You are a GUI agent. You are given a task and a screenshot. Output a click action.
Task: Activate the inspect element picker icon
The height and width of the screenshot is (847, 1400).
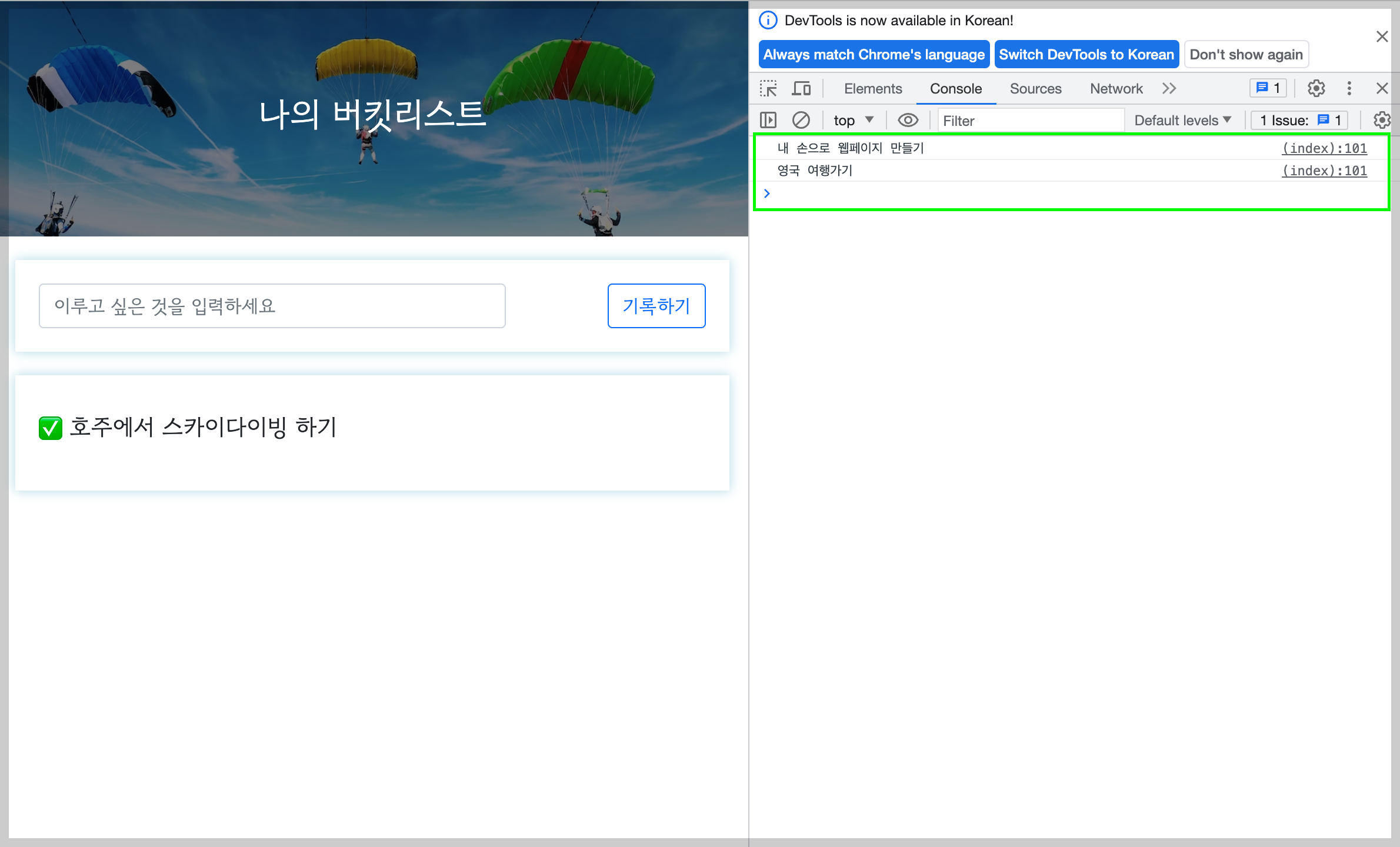pos(768,89)
